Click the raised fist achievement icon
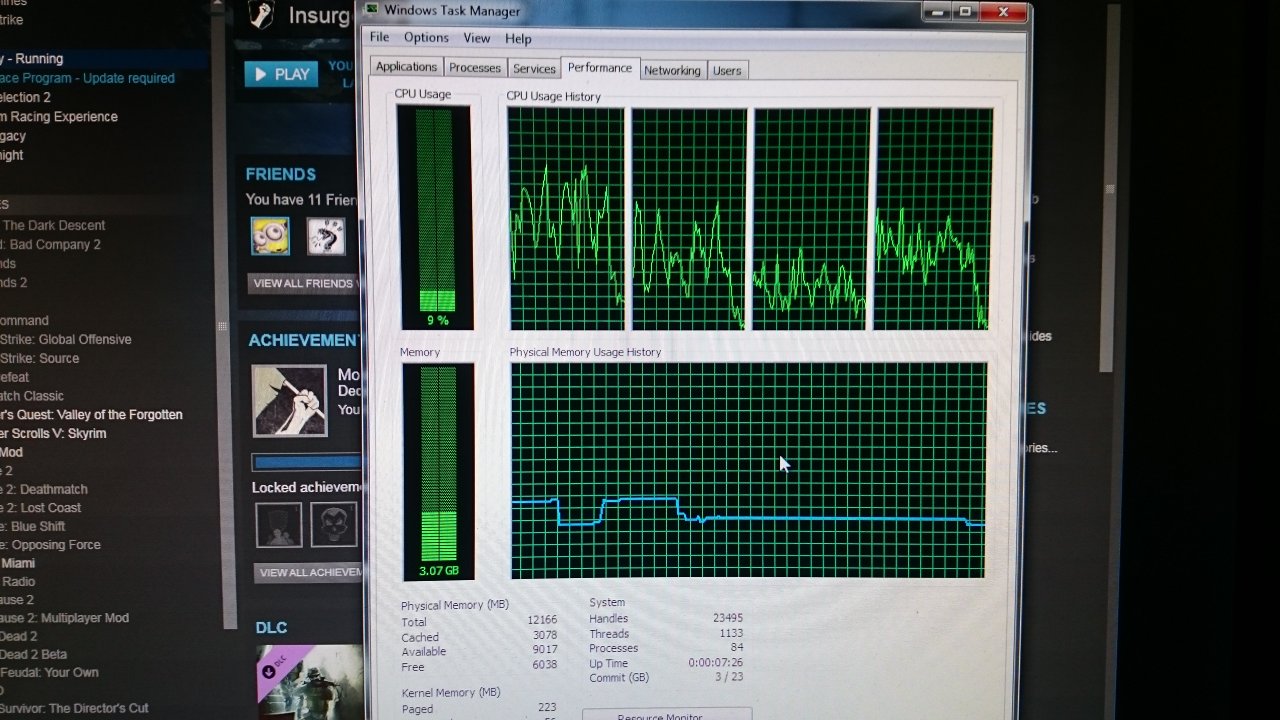This screenshot has width=1280, height=720. point(289,400)
